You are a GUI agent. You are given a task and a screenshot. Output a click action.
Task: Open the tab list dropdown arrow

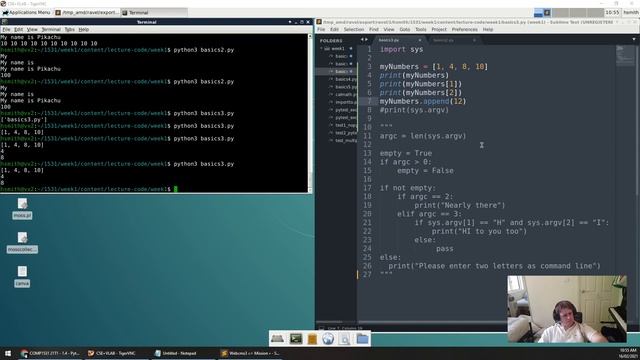coord(634,40)
